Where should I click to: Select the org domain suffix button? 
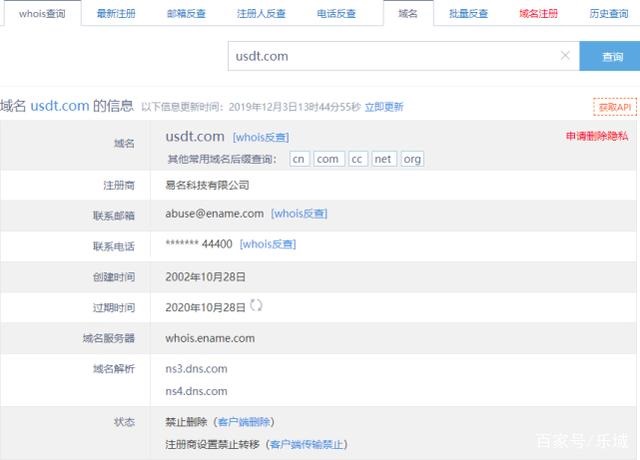click(x=412, y=159)
